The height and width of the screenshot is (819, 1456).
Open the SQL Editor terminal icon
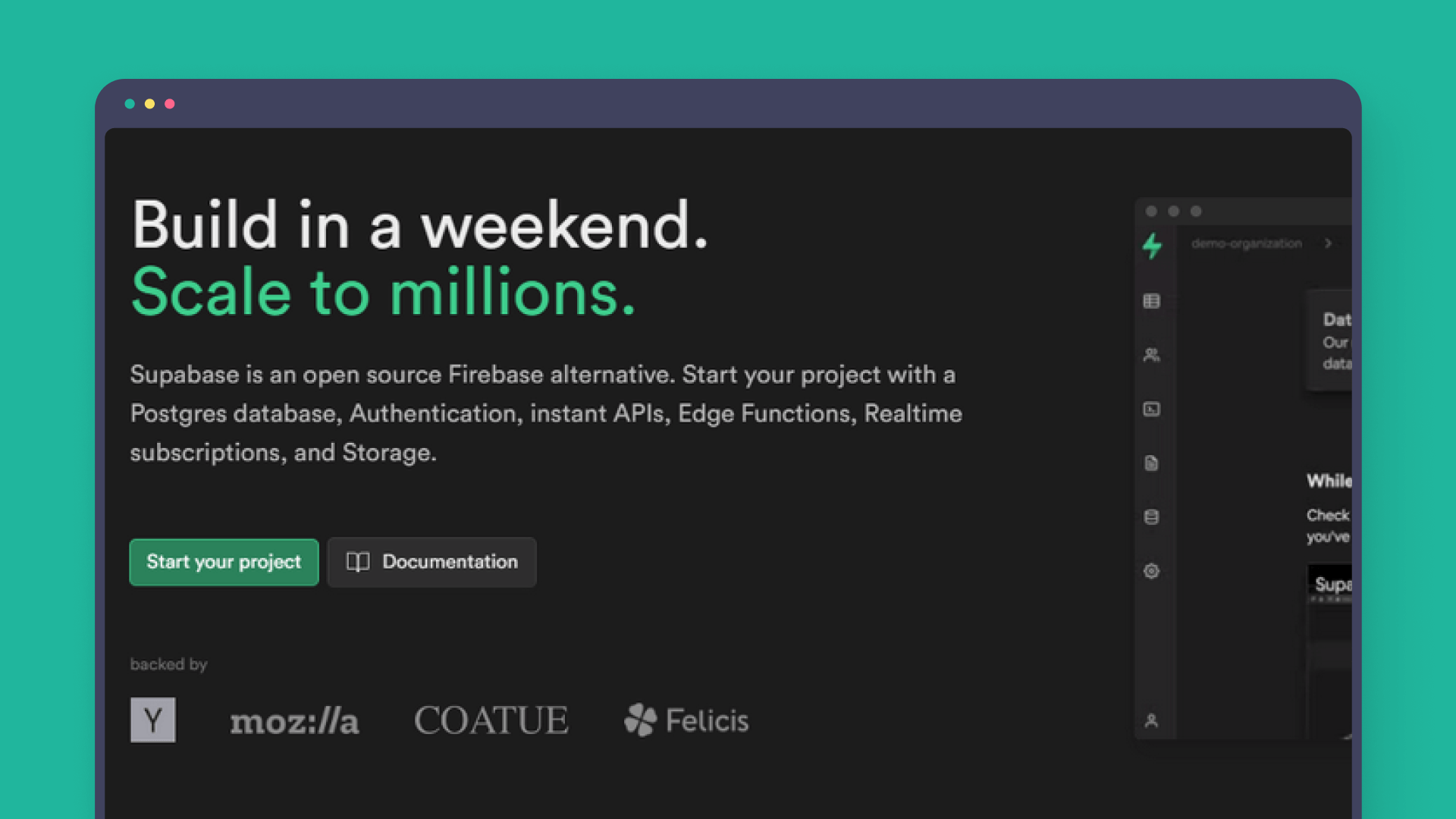click(1152, 410)
